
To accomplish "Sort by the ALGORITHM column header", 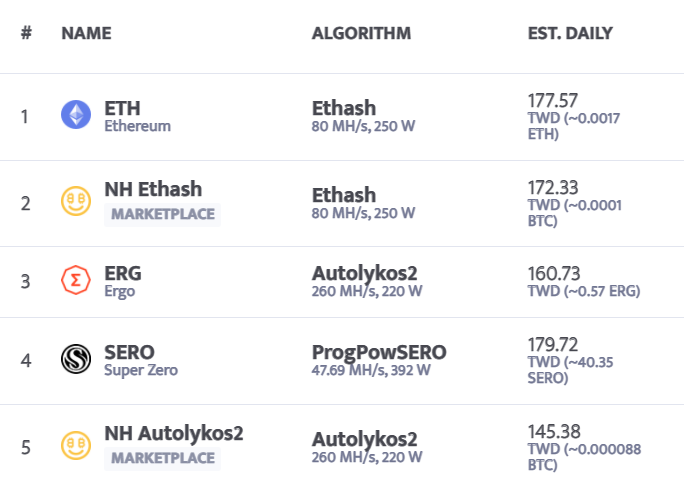I will click(361, 33).
